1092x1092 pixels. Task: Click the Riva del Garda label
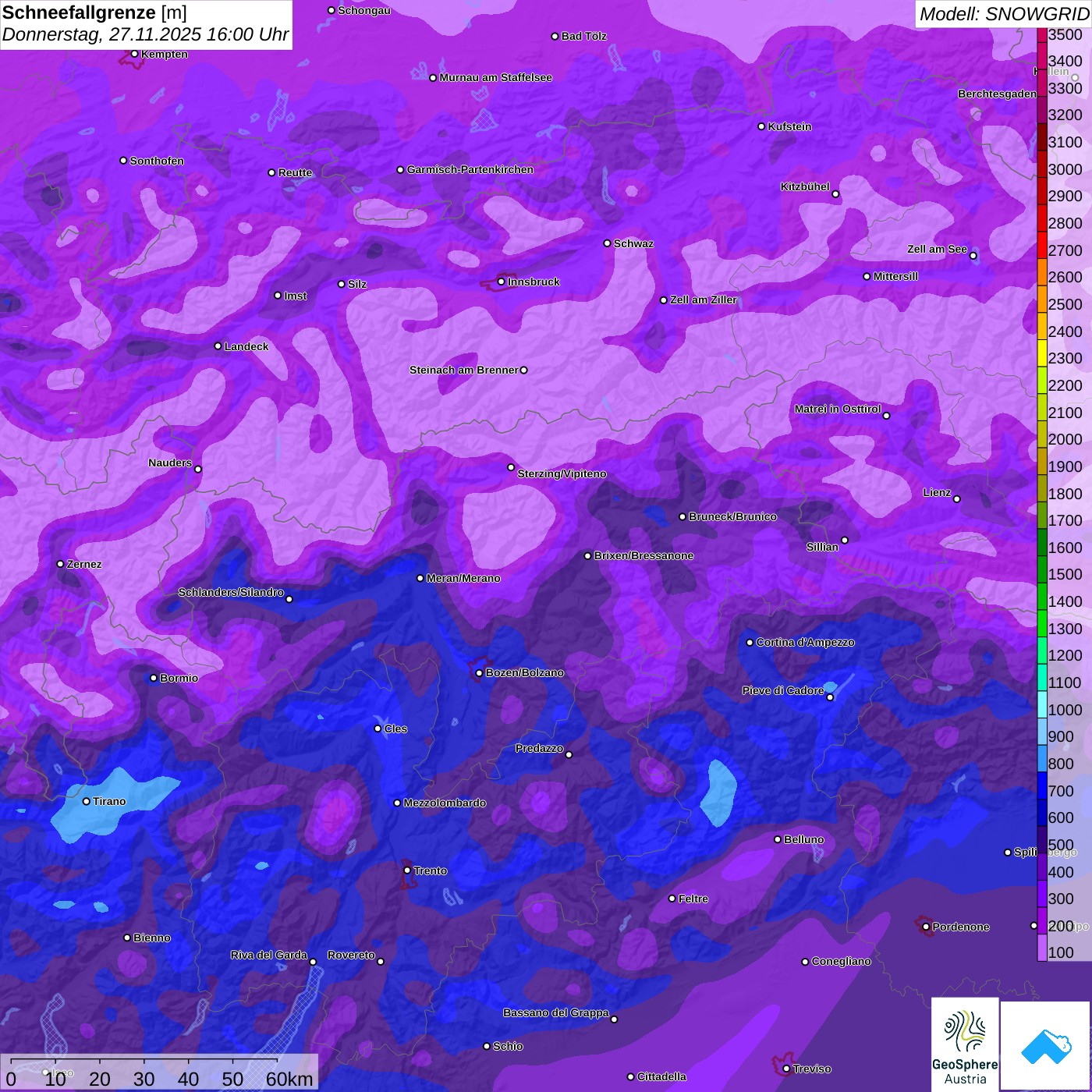click(x=269, y=955)
